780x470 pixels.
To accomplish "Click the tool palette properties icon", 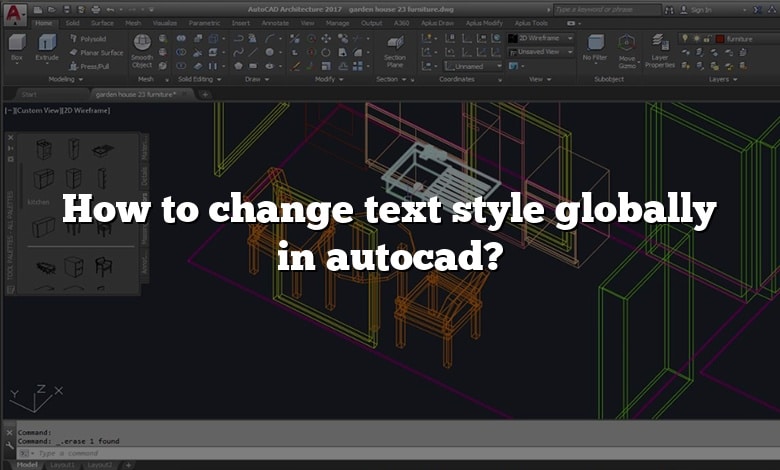I will tap(10, 159).
